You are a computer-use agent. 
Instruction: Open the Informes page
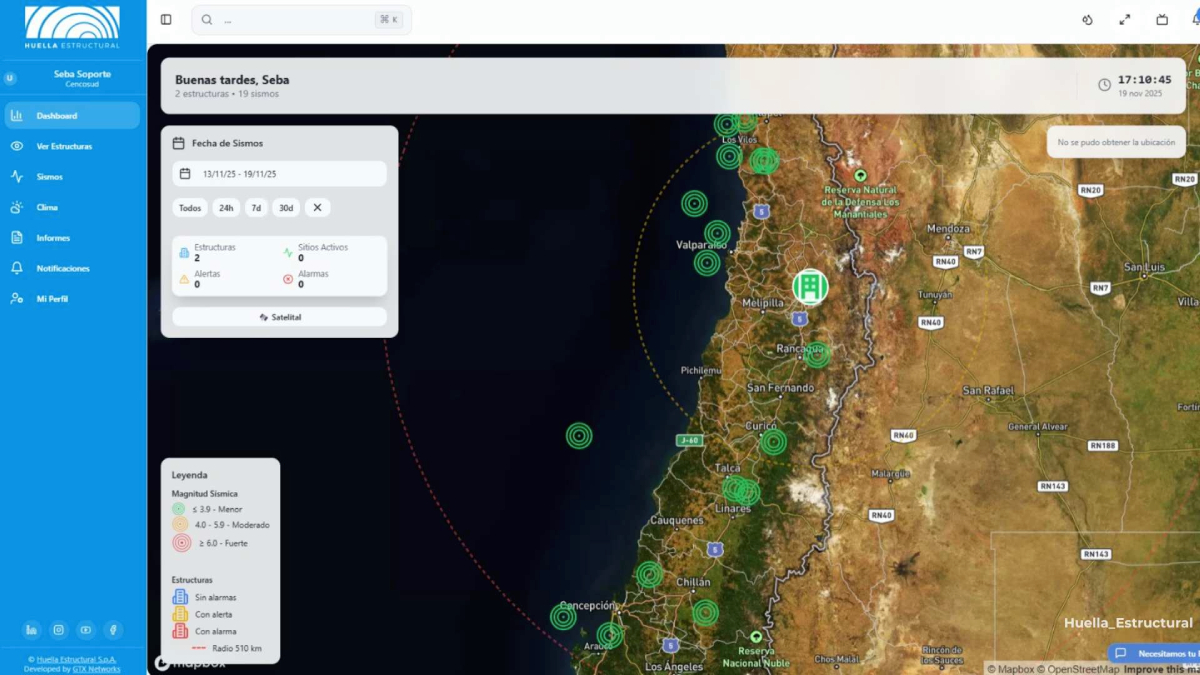coord(72,238)
